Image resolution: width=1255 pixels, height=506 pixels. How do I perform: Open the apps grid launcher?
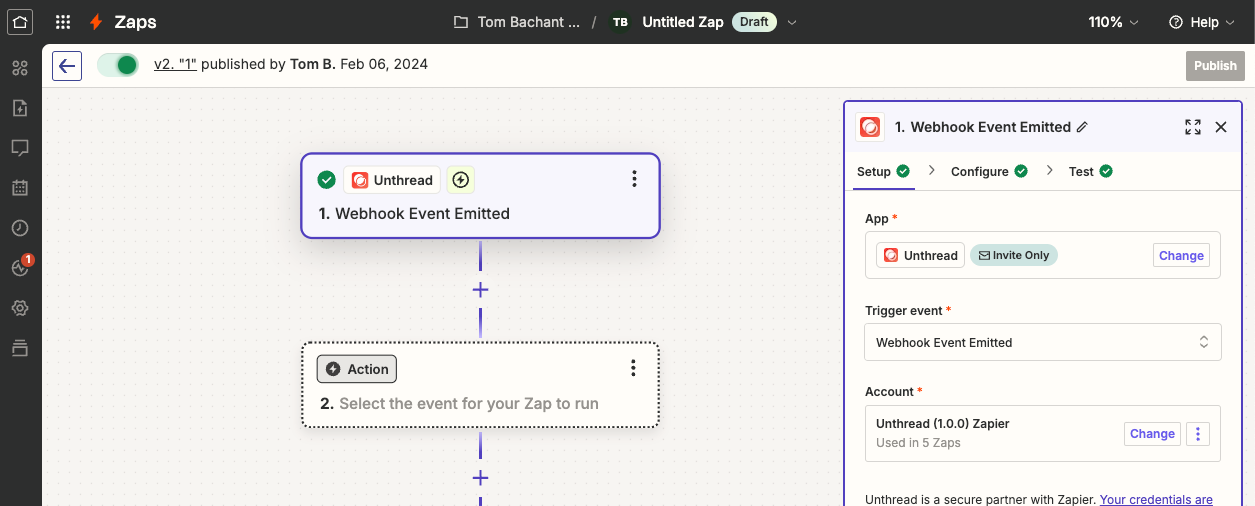[63, 22]
